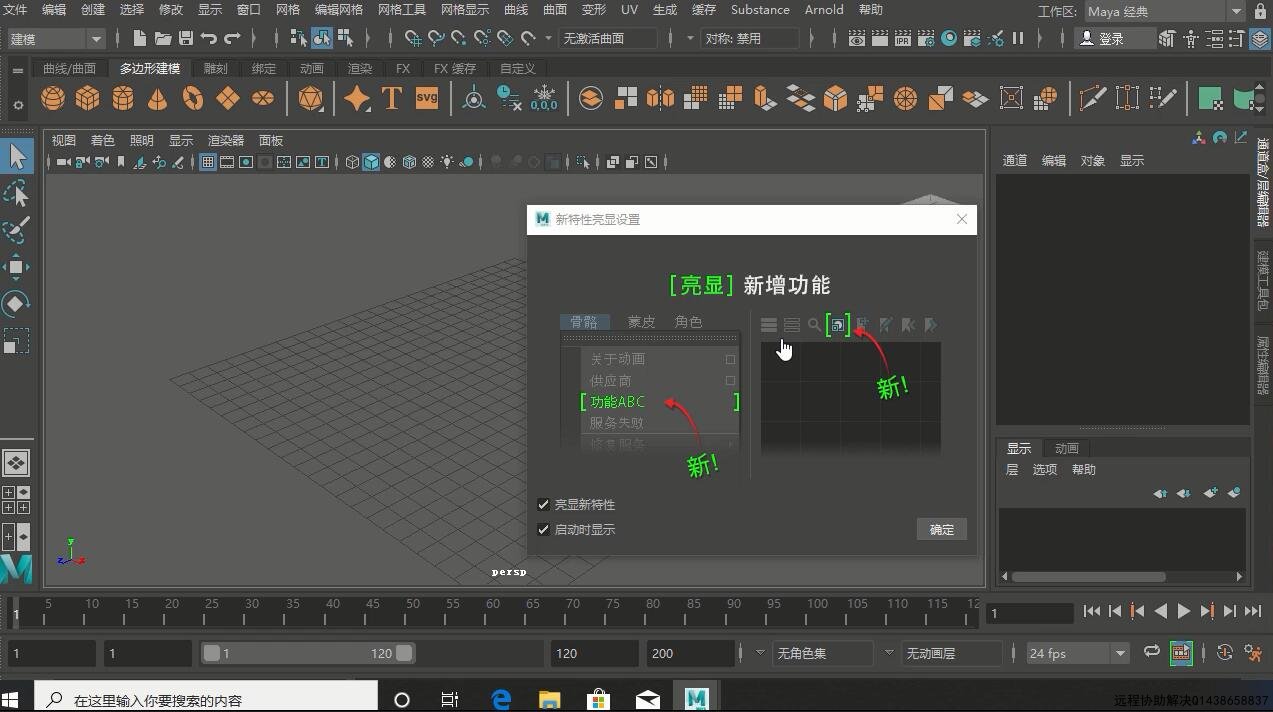This screenshot has height=712, width=1273.
Task: Click the save scene icon
Action: 185,38
